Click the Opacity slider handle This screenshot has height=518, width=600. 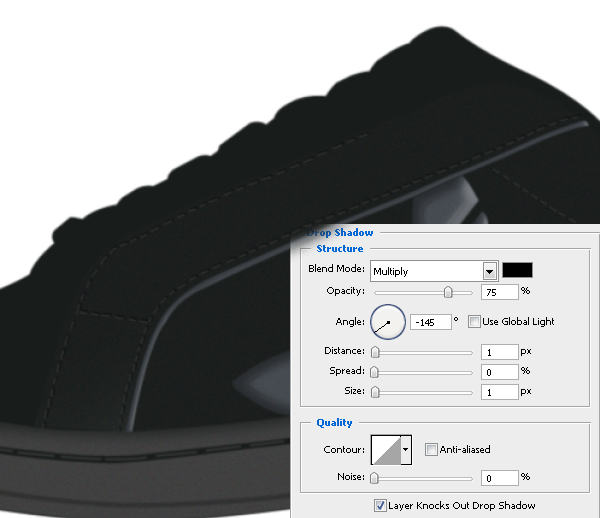(448, 292)
